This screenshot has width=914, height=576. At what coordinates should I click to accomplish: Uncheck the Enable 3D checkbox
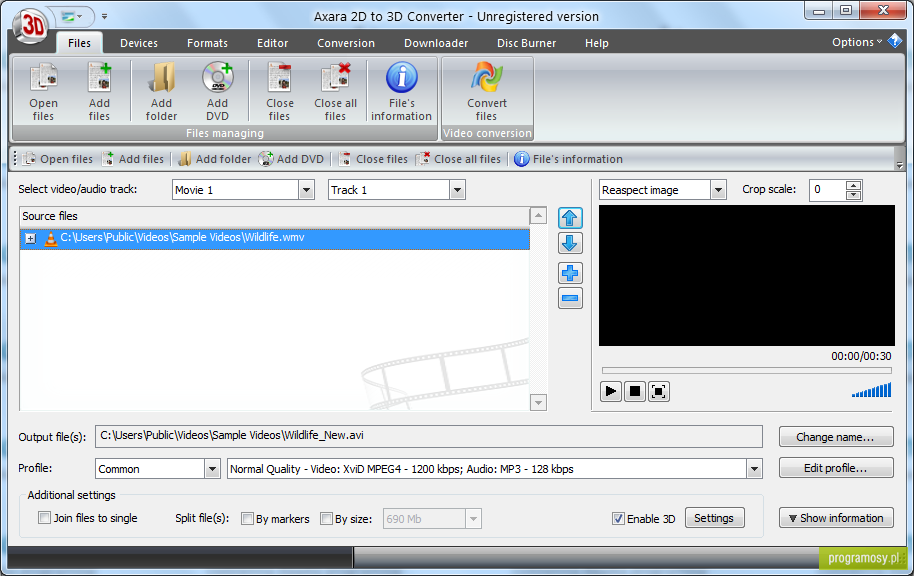[x=618, y=518]
